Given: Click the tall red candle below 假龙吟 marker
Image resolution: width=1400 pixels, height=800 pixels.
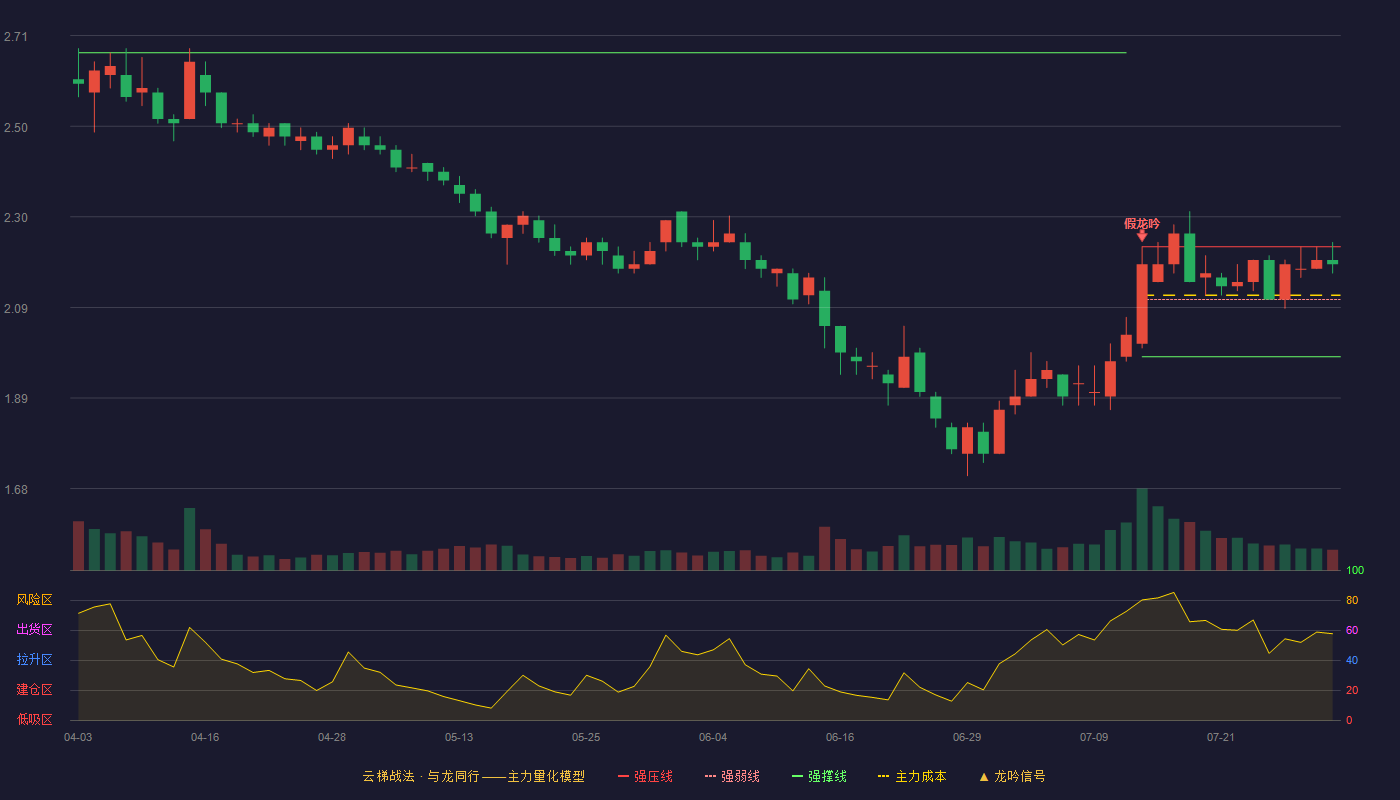Looking at the screenshot, I should pyautogui.click(x=1142, y=304).
